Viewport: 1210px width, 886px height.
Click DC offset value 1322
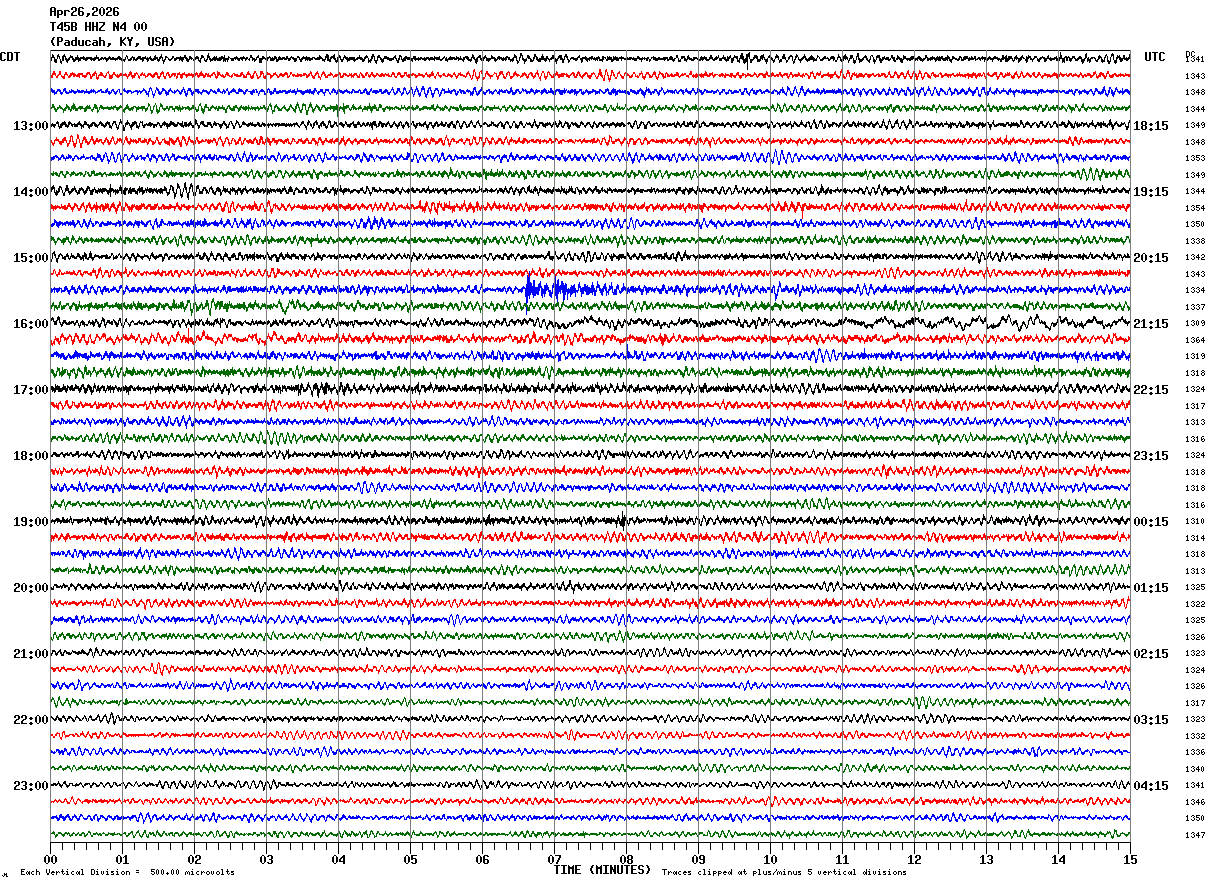point(1195,604)
